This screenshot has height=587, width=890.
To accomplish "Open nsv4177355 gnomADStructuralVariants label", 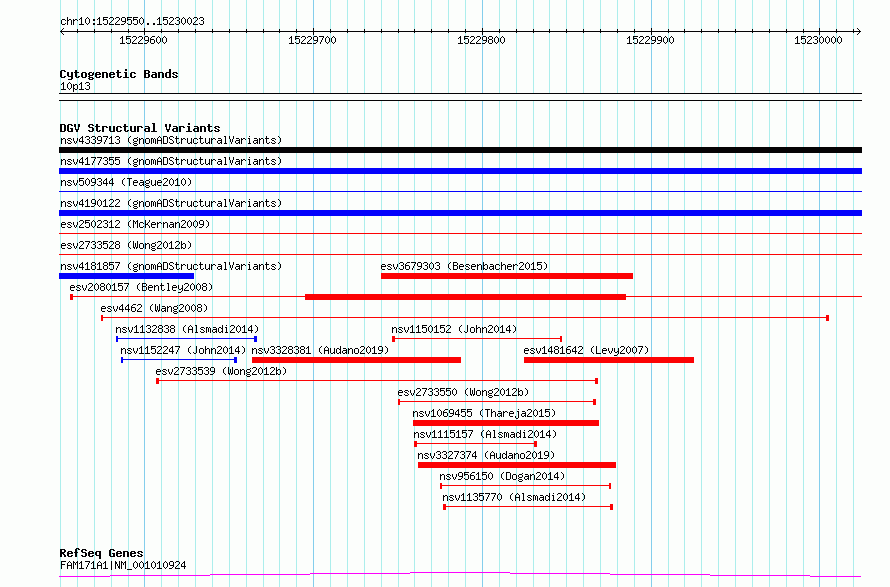I will 171,161.
